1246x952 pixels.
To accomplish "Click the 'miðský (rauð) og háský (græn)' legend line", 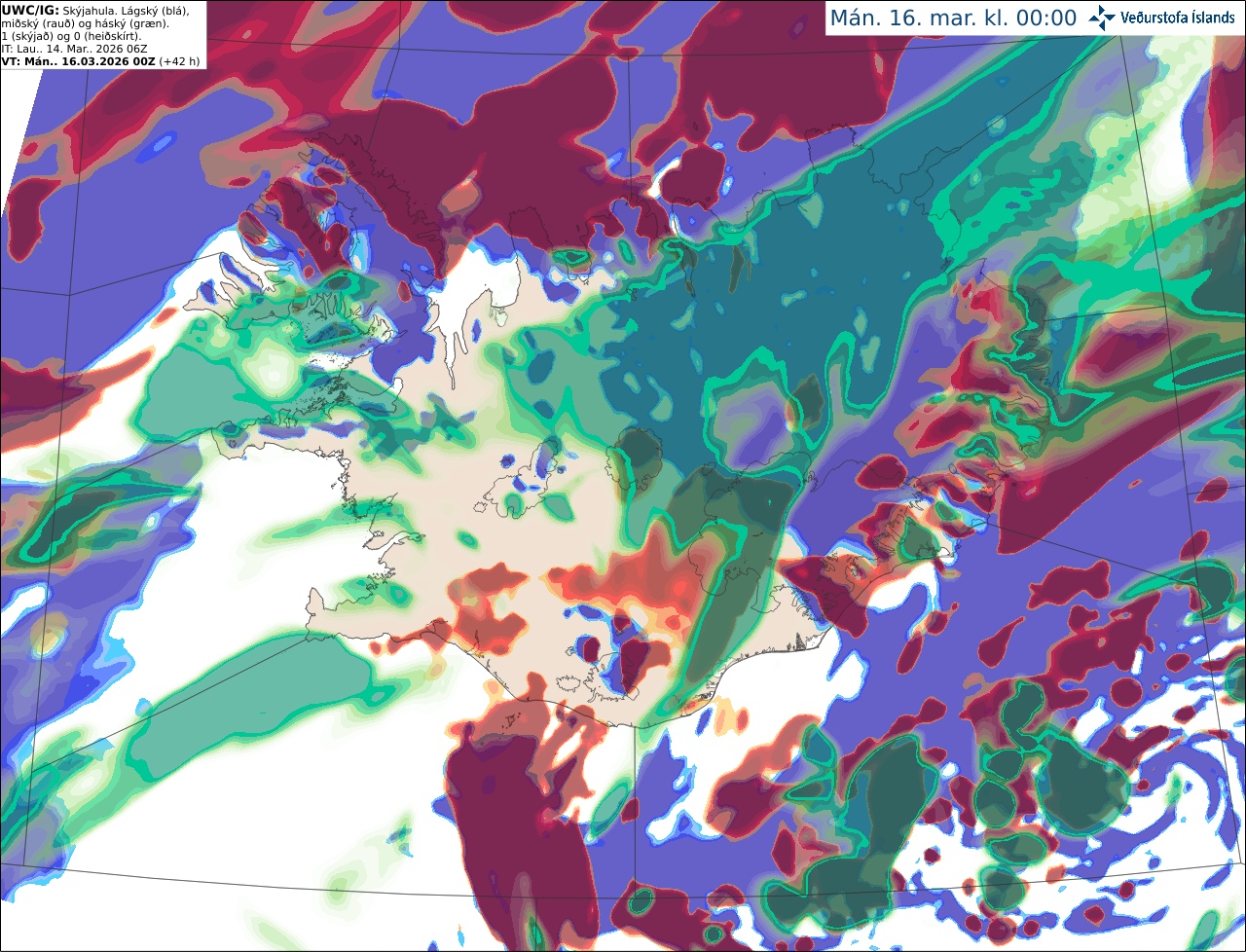I will (85, 23).
